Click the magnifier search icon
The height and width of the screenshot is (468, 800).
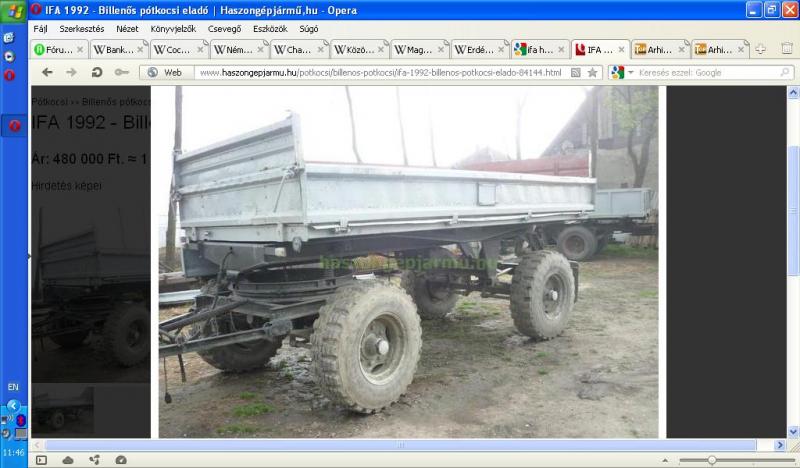point(785,72)
